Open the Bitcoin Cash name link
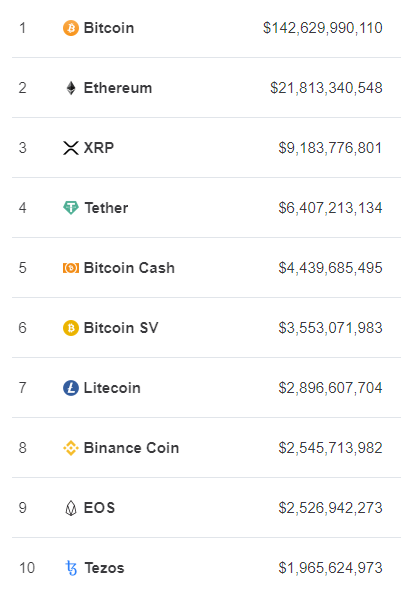This screenshot has width=401, height=596. click(x=129, y=268)
